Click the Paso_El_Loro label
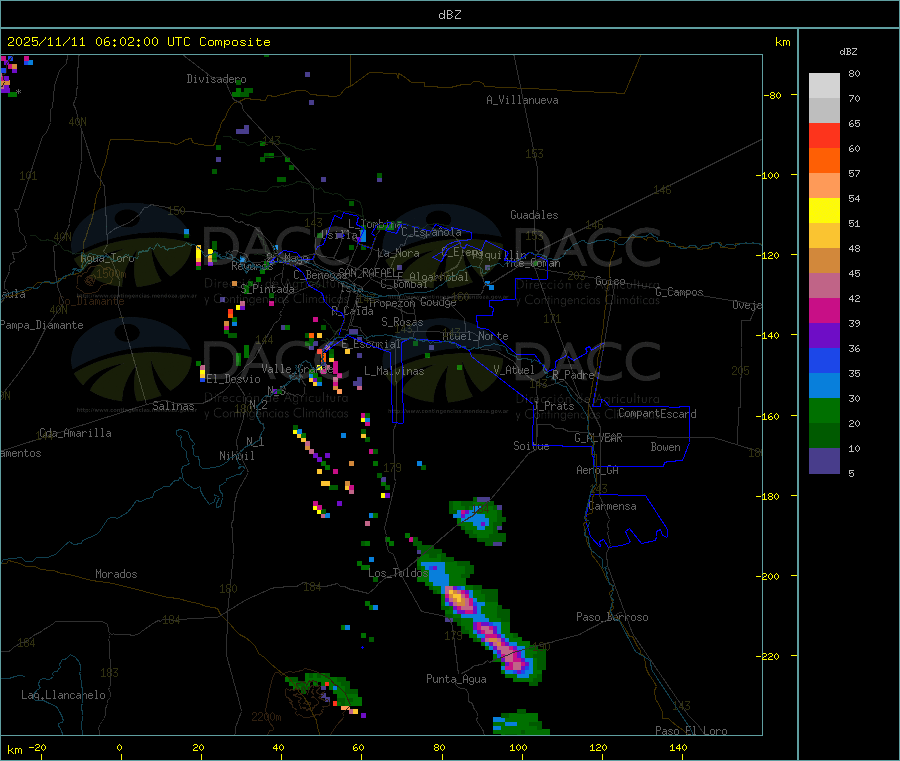900x761 pixels. pos(691,731)
